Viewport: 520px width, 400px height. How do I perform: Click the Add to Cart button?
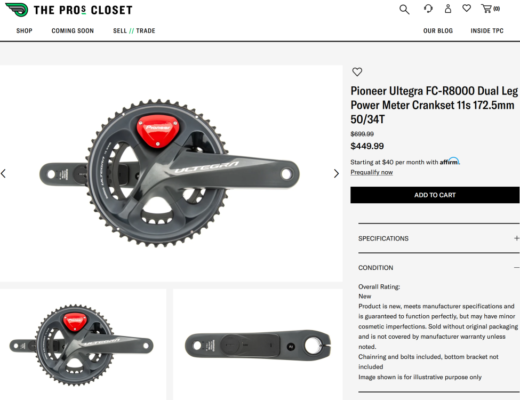click(x=435, y=195)
